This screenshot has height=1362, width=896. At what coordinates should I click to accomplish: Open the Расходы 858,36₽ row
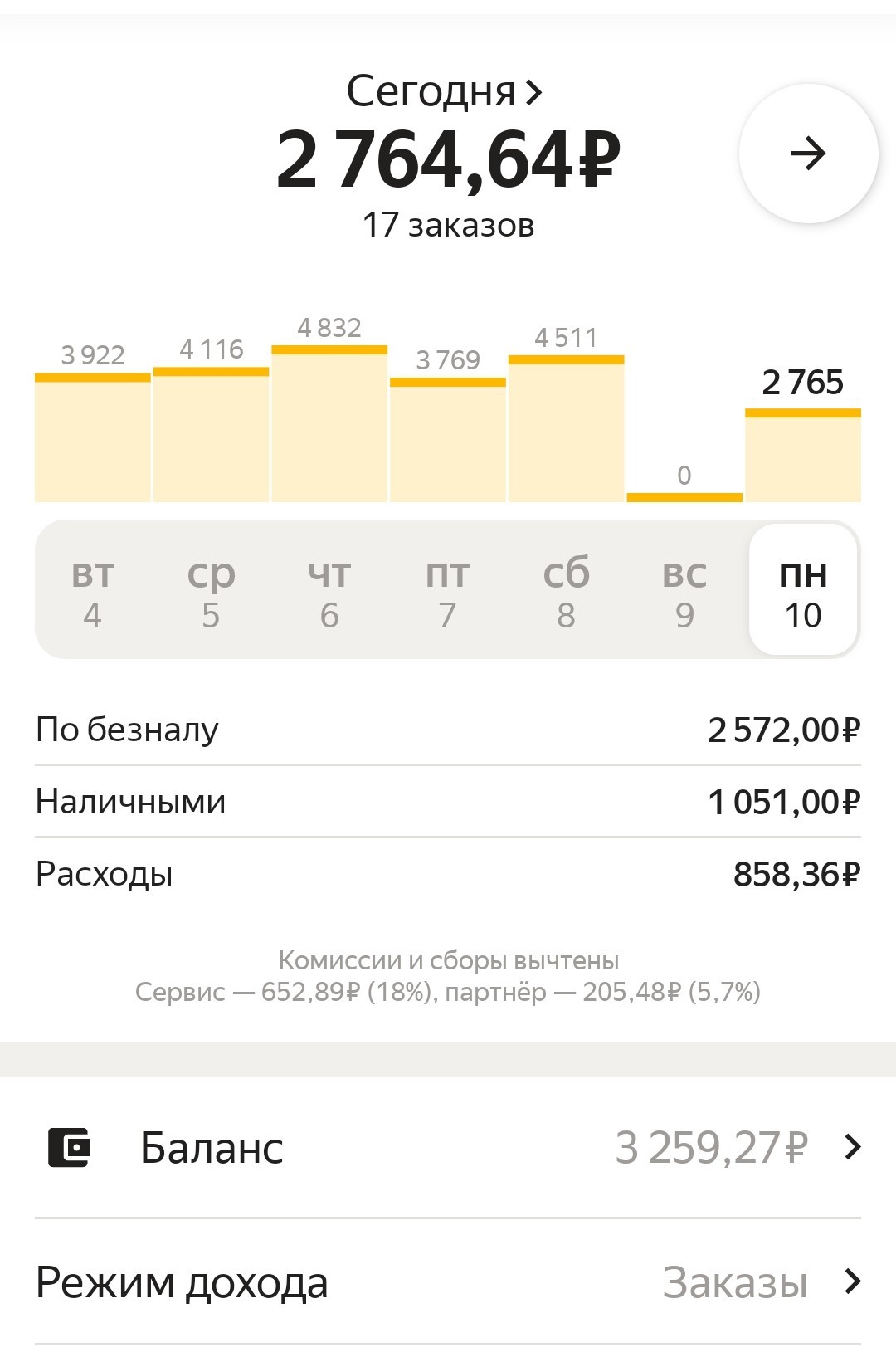(448, 874)
